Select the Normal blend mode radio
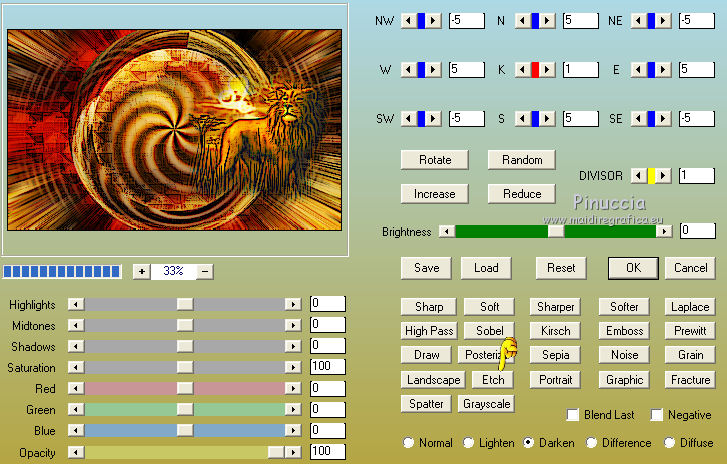 coord(408,443)
